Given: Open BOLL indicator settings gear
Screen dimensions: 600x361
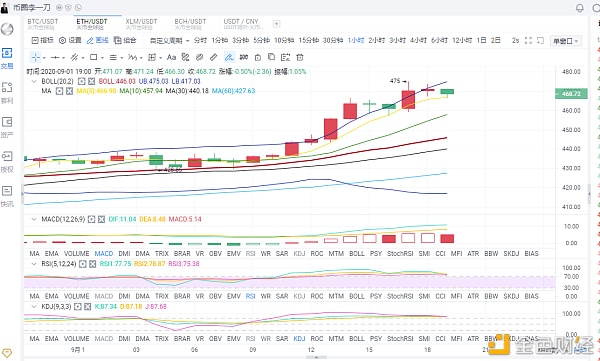Looking at the screenshot, I should (81, 81).
